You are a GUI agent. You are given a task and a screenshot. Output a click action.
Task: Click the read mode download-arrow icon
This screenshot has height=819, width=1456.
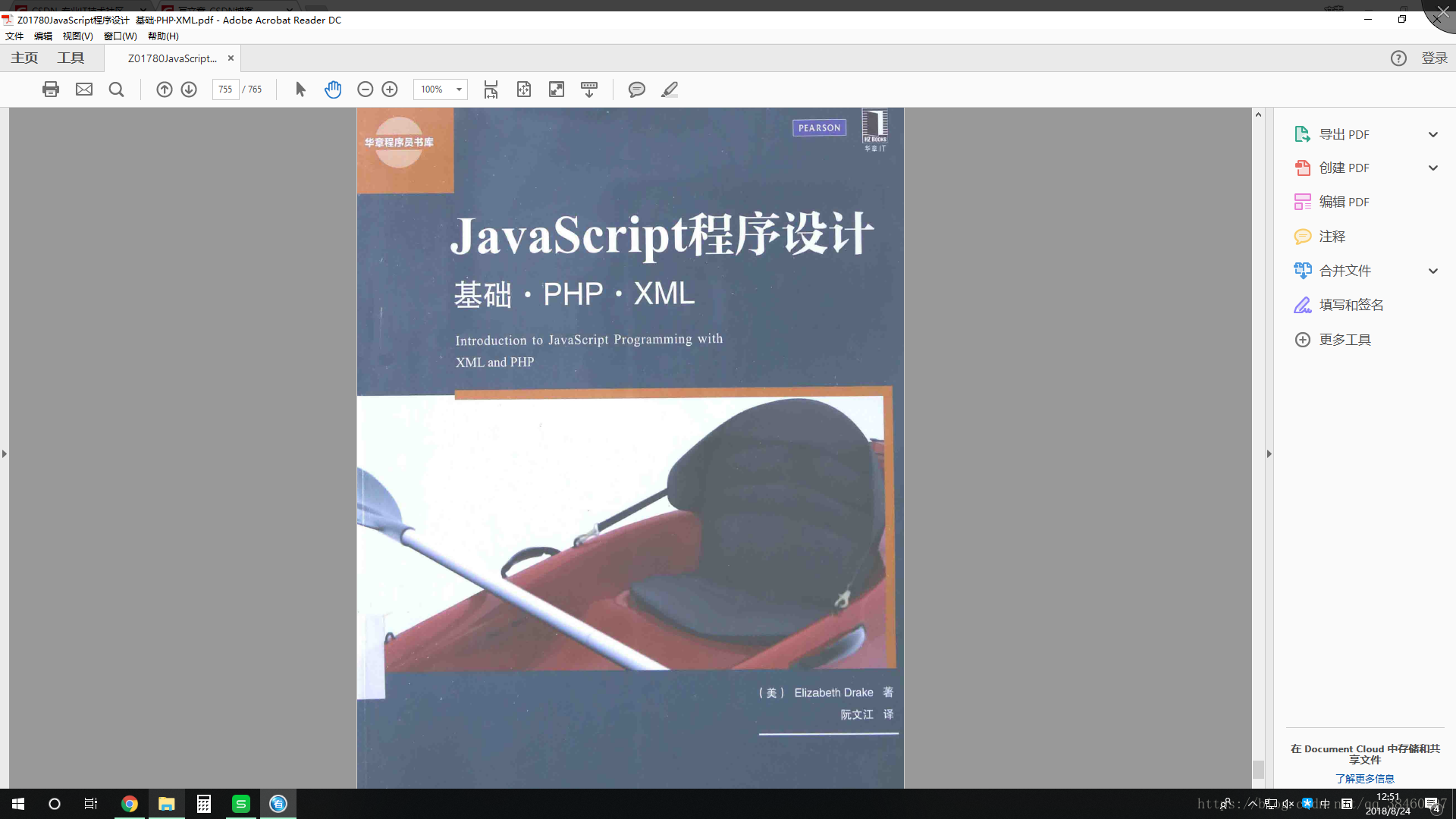tap(589, 89)
